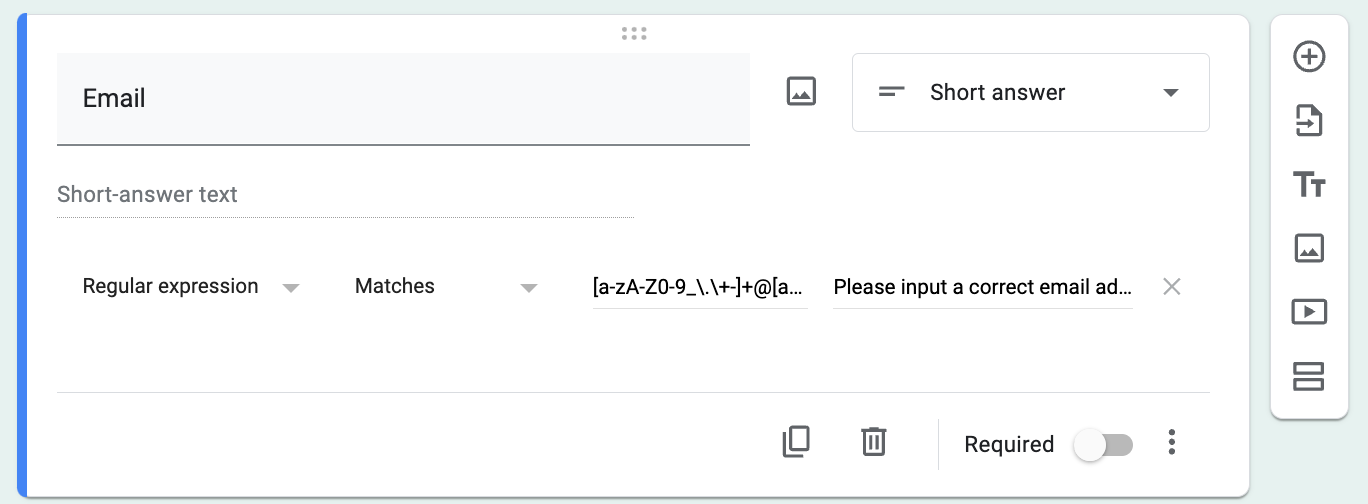The width and height of the screenshot is (1368, 504).
Task: Add a new section to the form
Action: pyautogui.click(x=1309, y=376)
